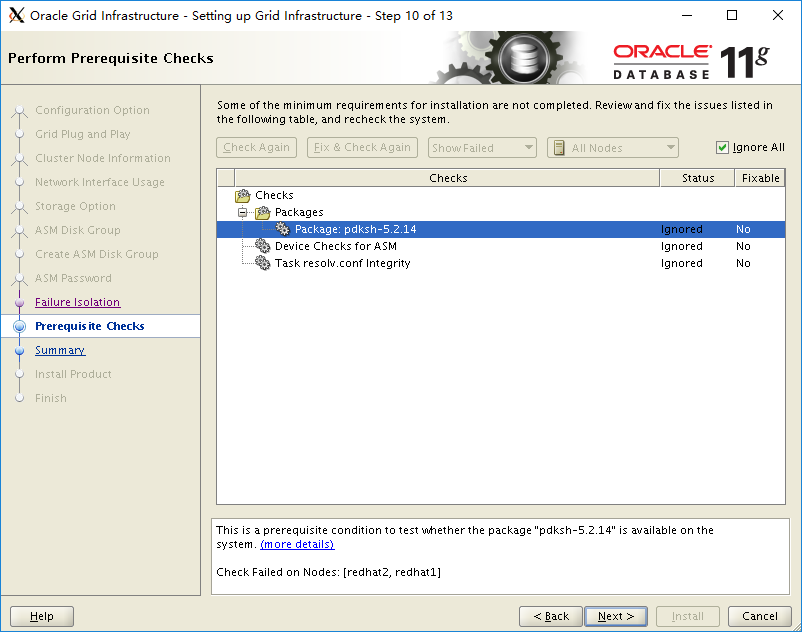Click the X application icon in title bar
Screen dimensions: 802x632
(x=16, y=15)
